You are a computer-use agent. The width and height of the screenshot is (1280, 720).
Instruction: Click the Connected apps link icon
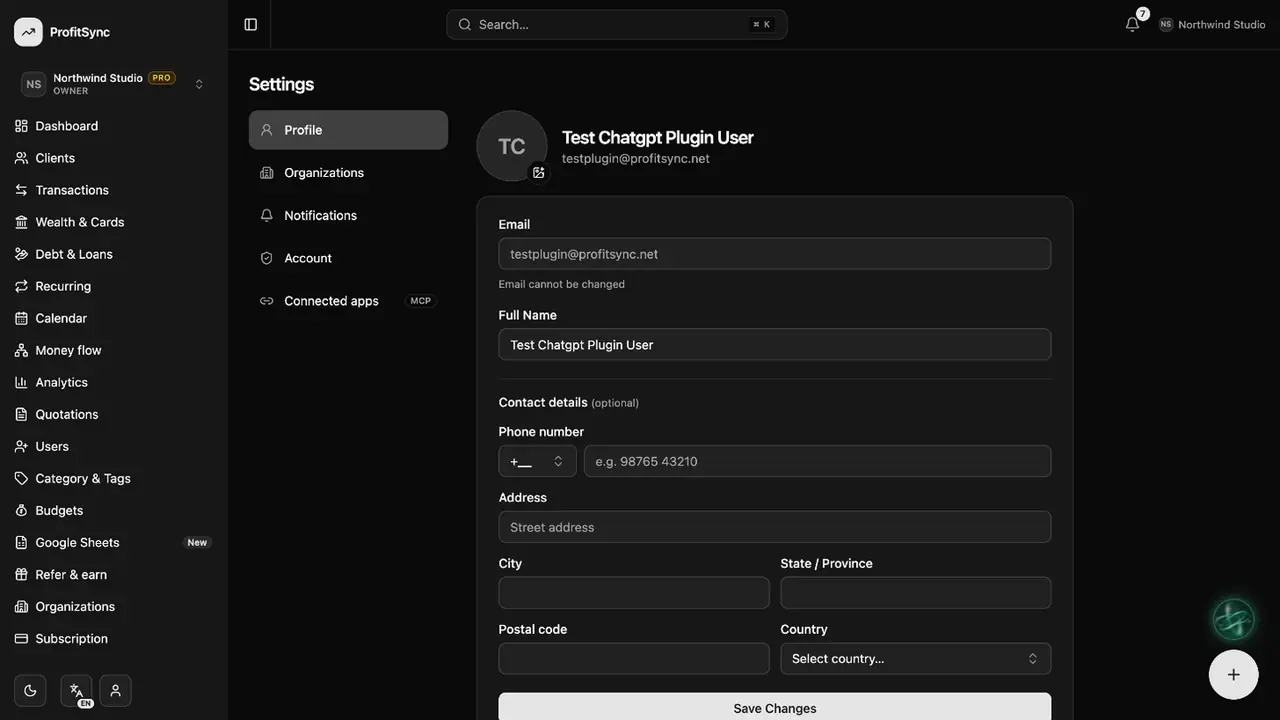(266, 301)
